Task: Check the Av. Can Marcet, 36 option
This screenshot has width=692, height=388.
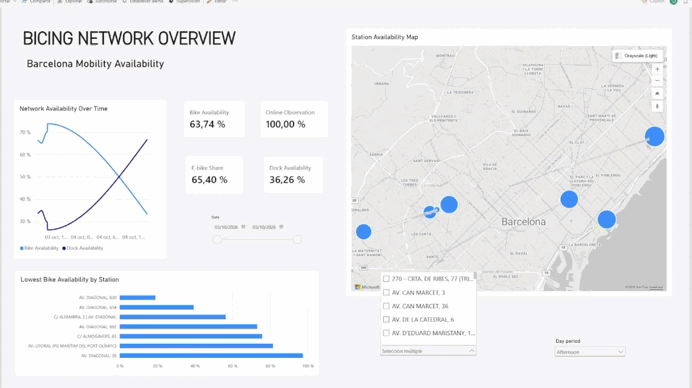Action: [x=386, y=306]
